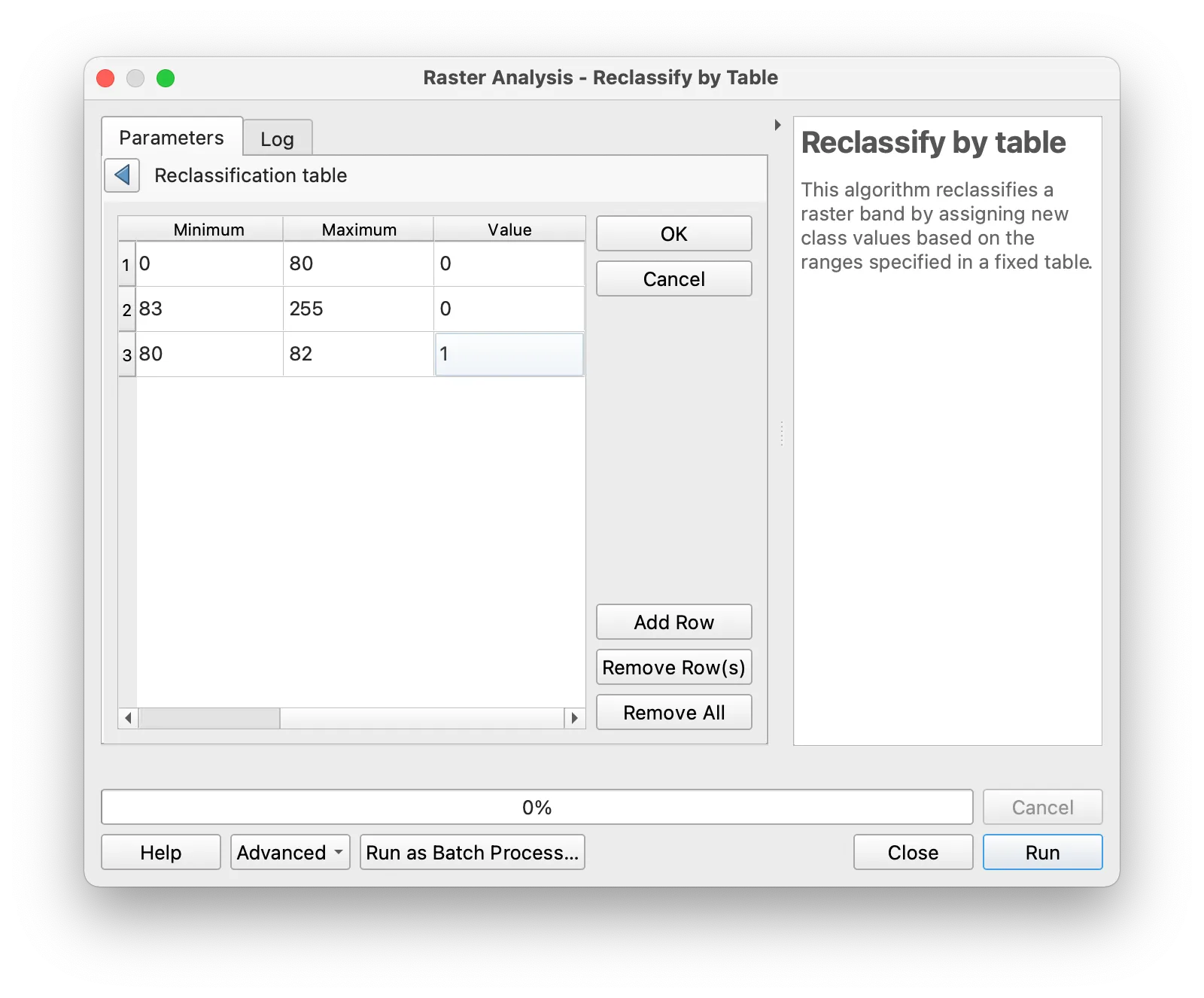The height and width of the screenshot is (998, 1204).
Task: Cancel the reclassification table edits
Action: (673, 279)
